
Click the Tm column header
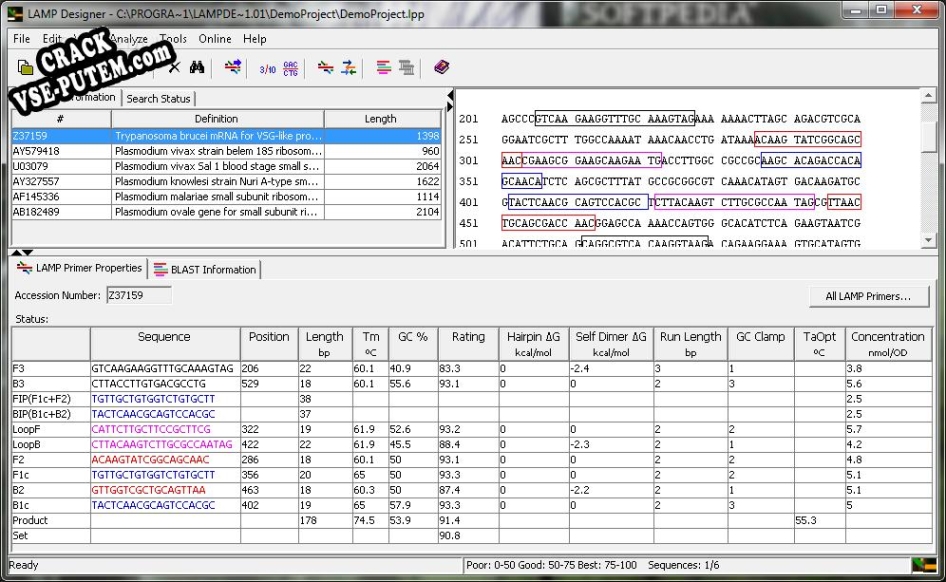coord(371,344)
